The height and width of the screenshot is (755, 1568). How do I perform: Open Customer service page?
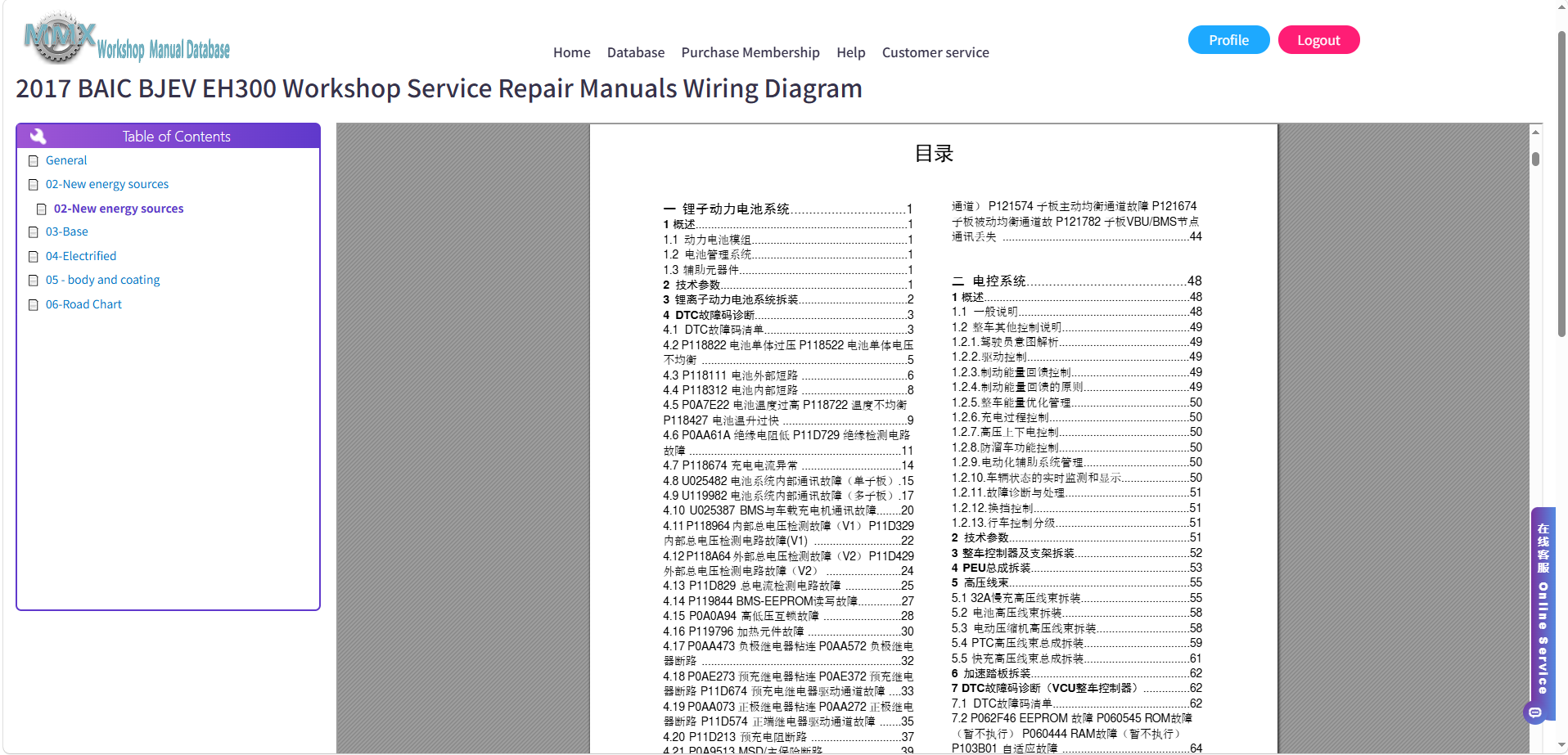935,52
